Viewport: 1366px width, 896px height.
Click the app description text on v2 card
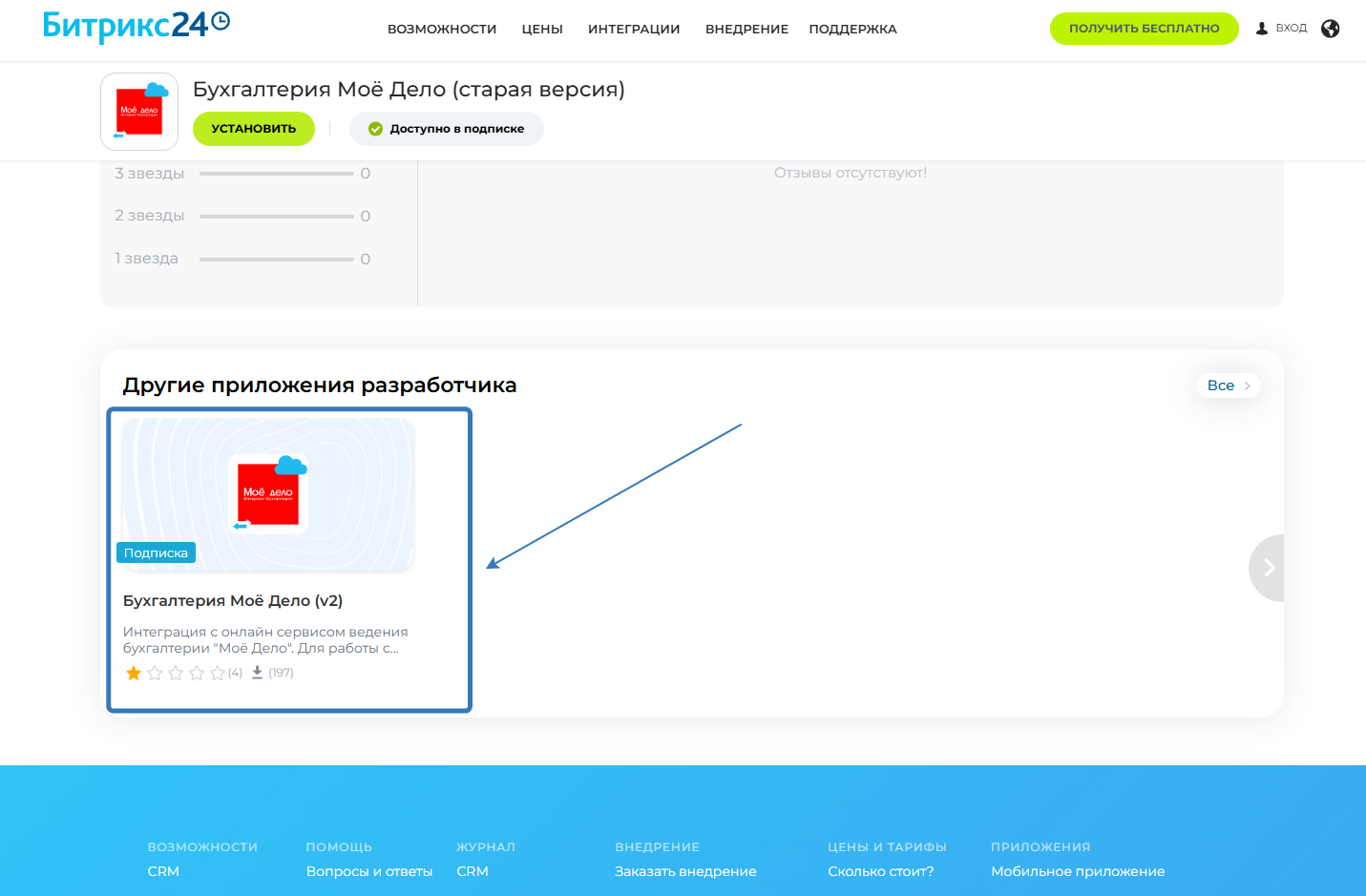(x=265, y=640)
